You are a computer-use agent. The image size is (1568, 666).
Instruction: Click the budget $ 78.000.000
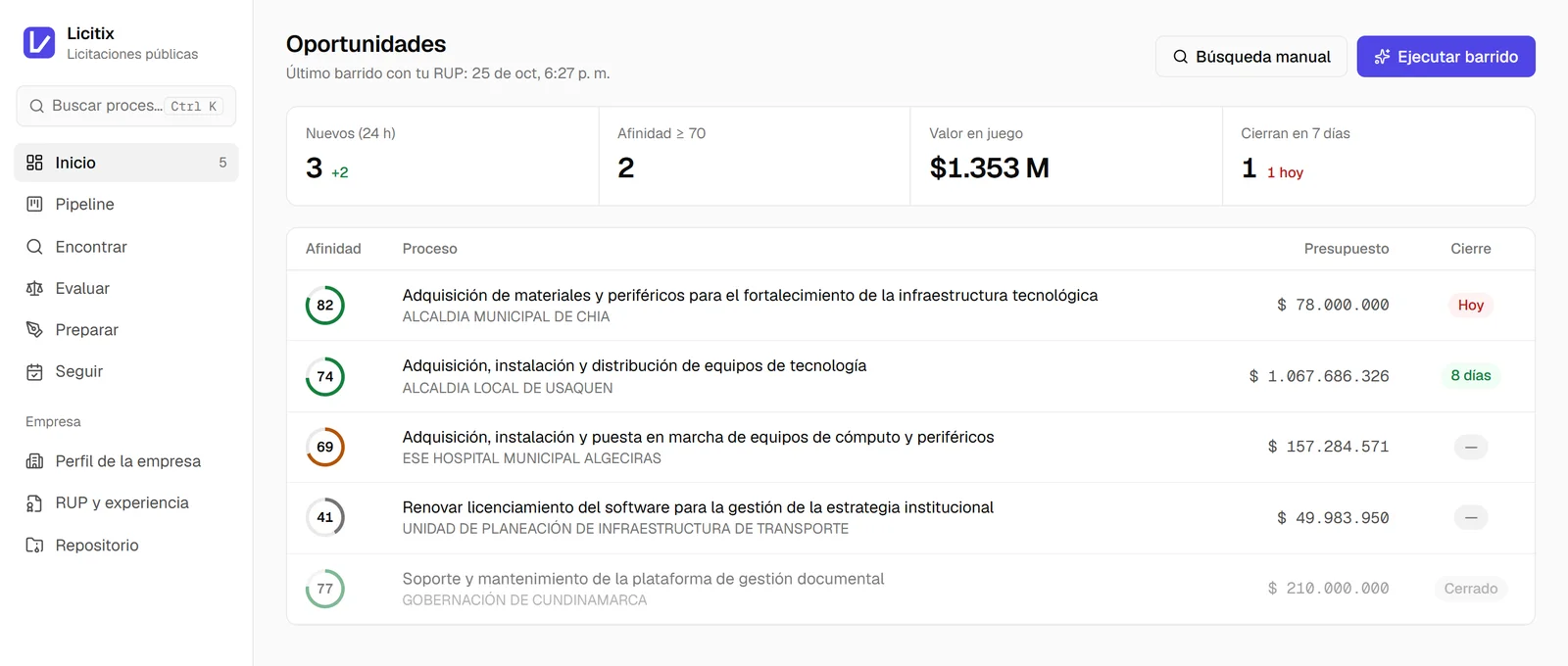tap(1333, 306)
